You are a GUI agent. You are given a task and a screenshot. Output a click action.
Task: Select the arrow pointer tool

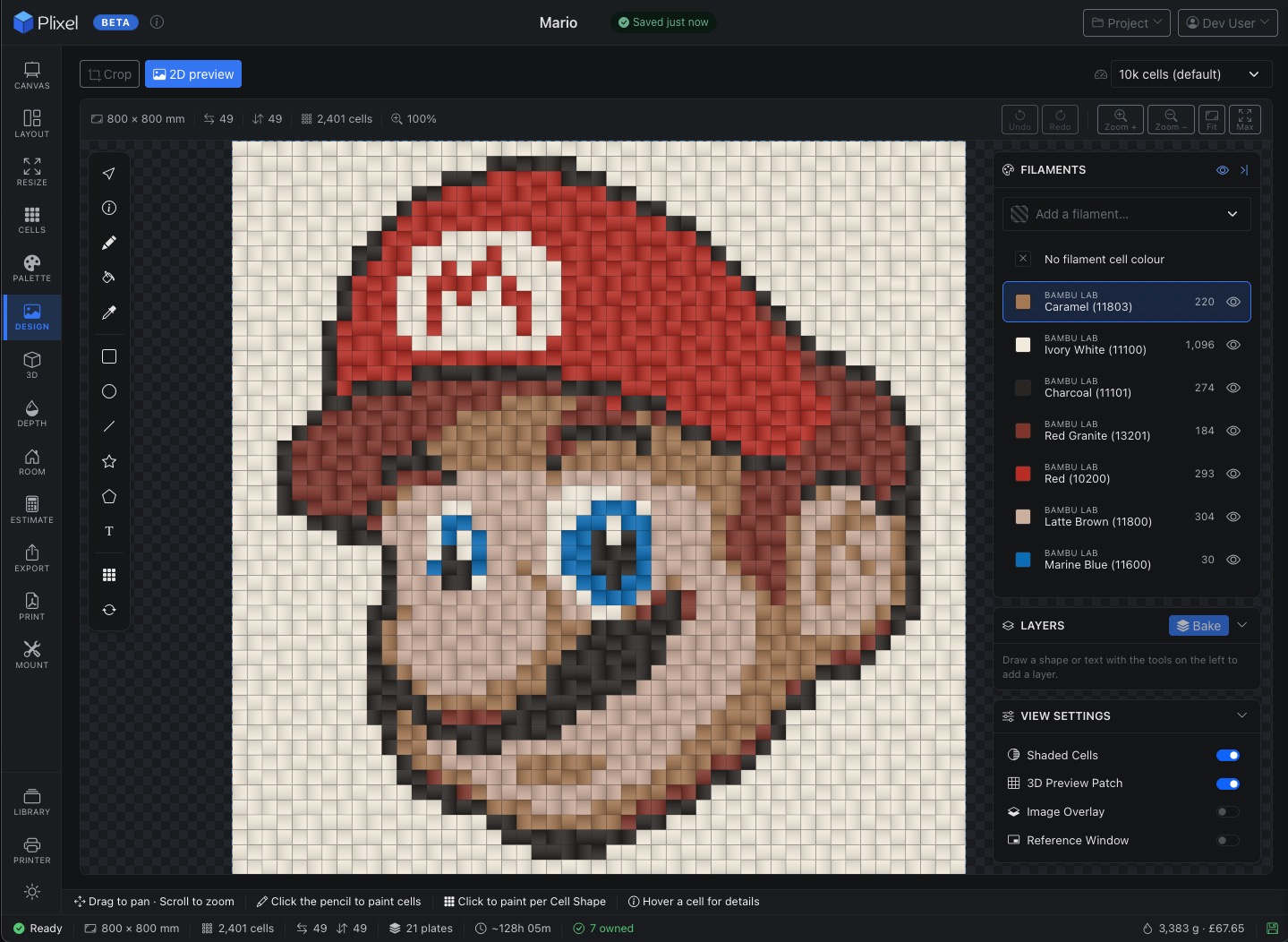tap(109, 173)
